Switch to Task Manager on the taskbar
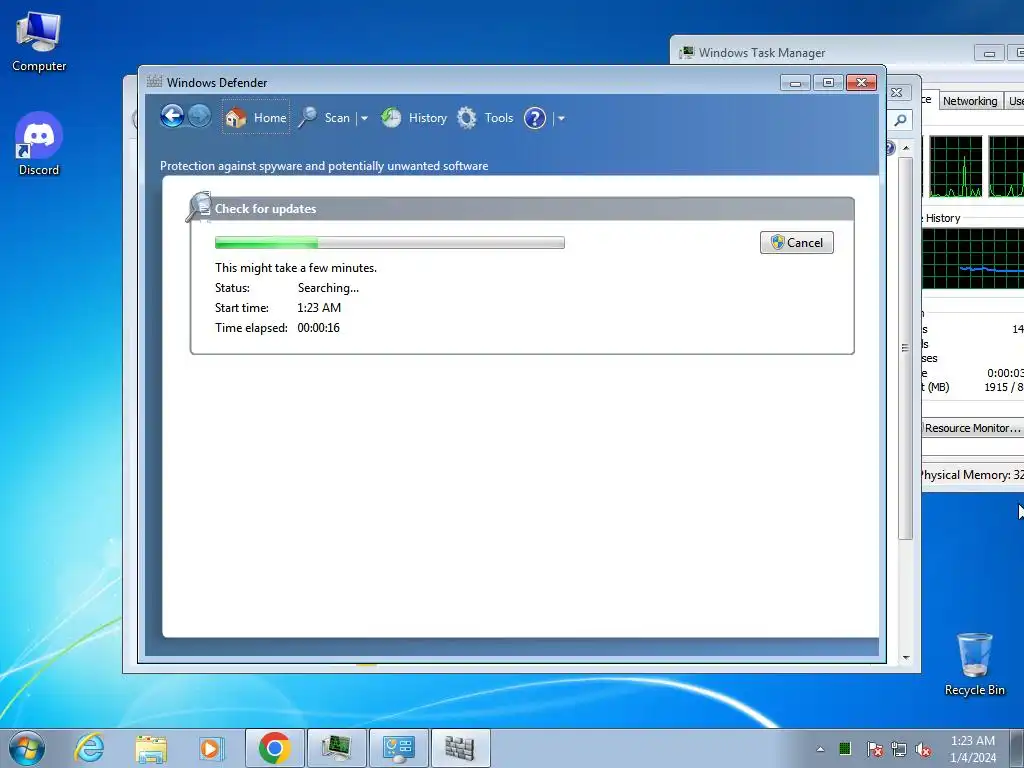The image size is (1024, 768). (x=337, y=748)
